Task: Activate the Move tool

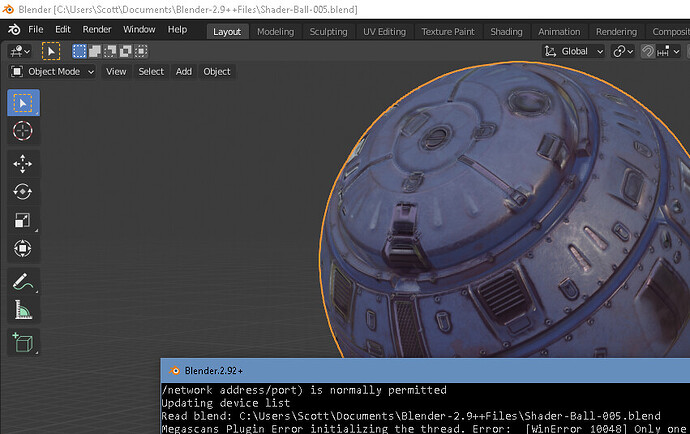Action: pyautogui.click(x=23, y=164)
